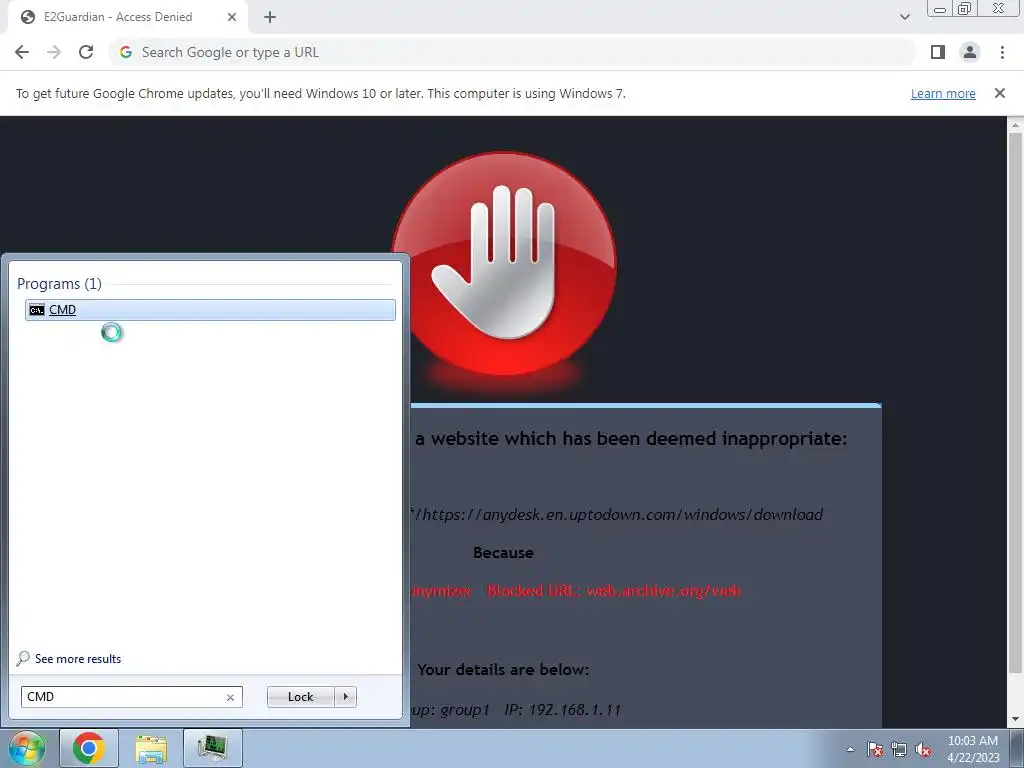The height and width of the screenshot is (768, 1024).
Task: Close the E2Guardian - Access Denied tab
Action: tap(231, 17)
